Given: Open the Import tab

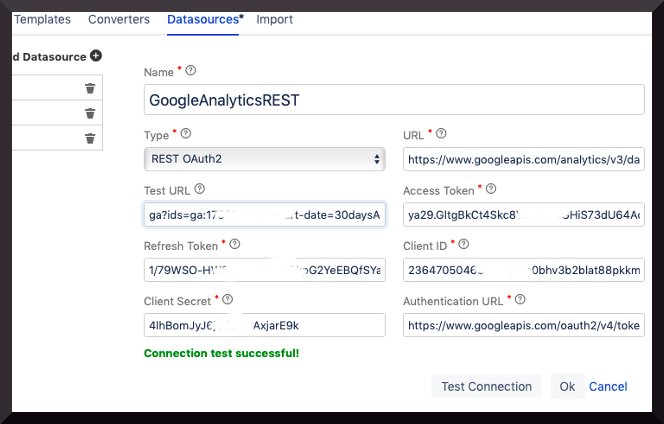Looking at the screenshot, I should pos(274,19).
